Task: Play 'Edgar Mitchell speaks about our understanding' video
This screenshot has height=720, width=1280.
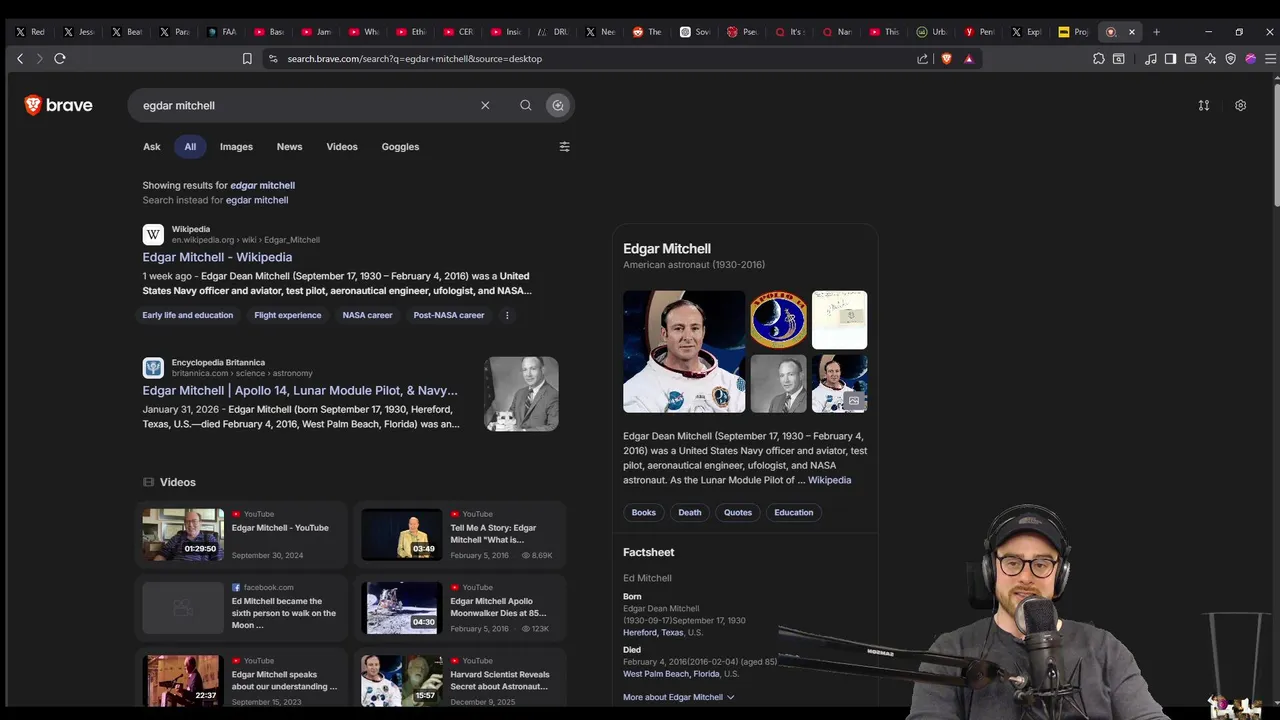Action: click(183, 681)
